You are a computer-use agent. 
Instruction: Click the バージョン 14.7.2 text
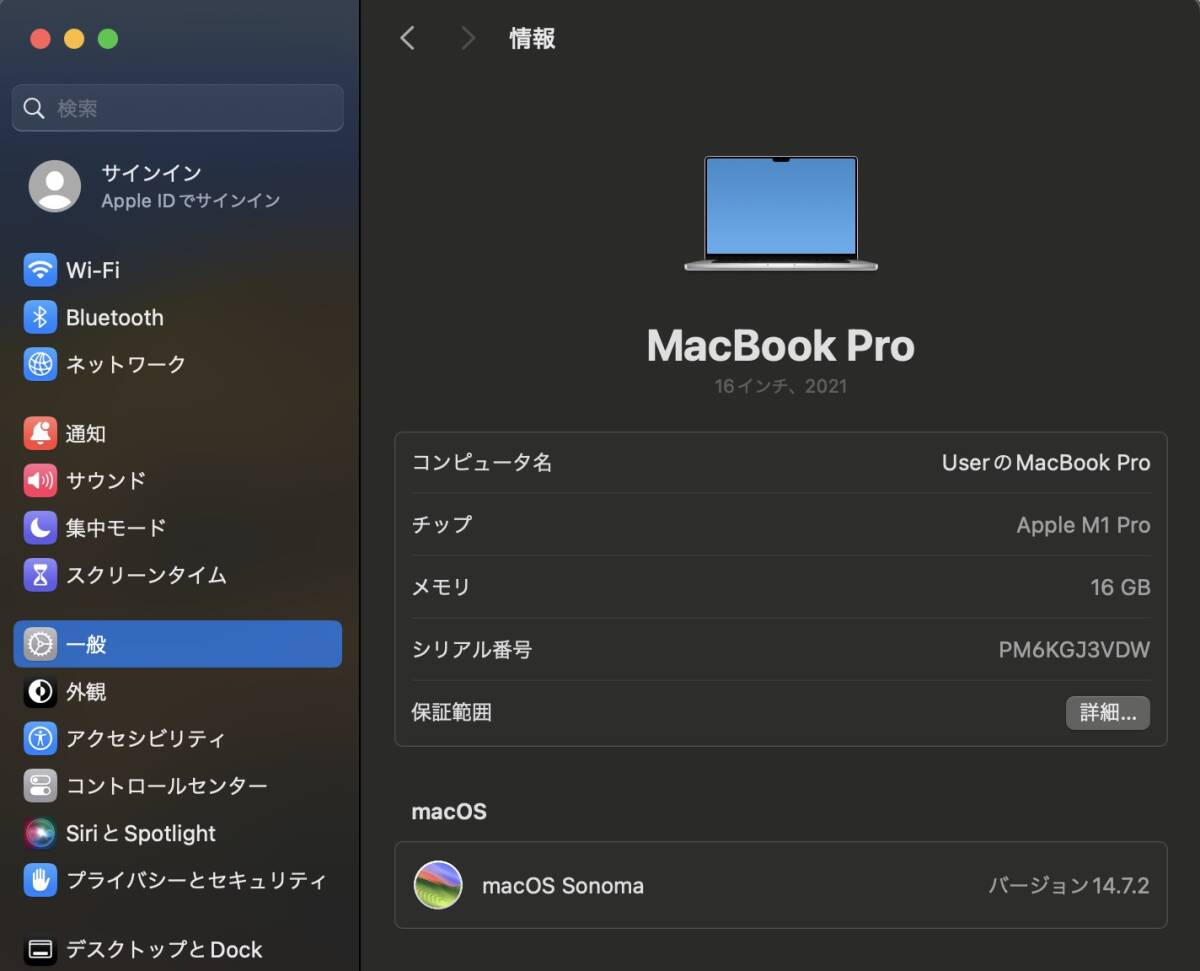click(x=1069, y=886)
